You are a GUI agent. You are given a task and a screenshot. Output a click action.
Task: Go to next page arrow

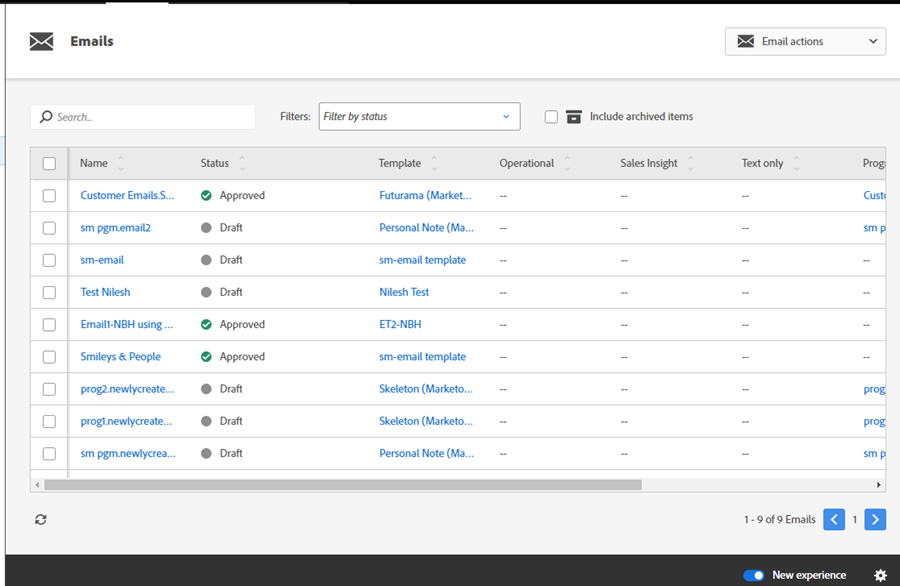(x=875, y=519)
